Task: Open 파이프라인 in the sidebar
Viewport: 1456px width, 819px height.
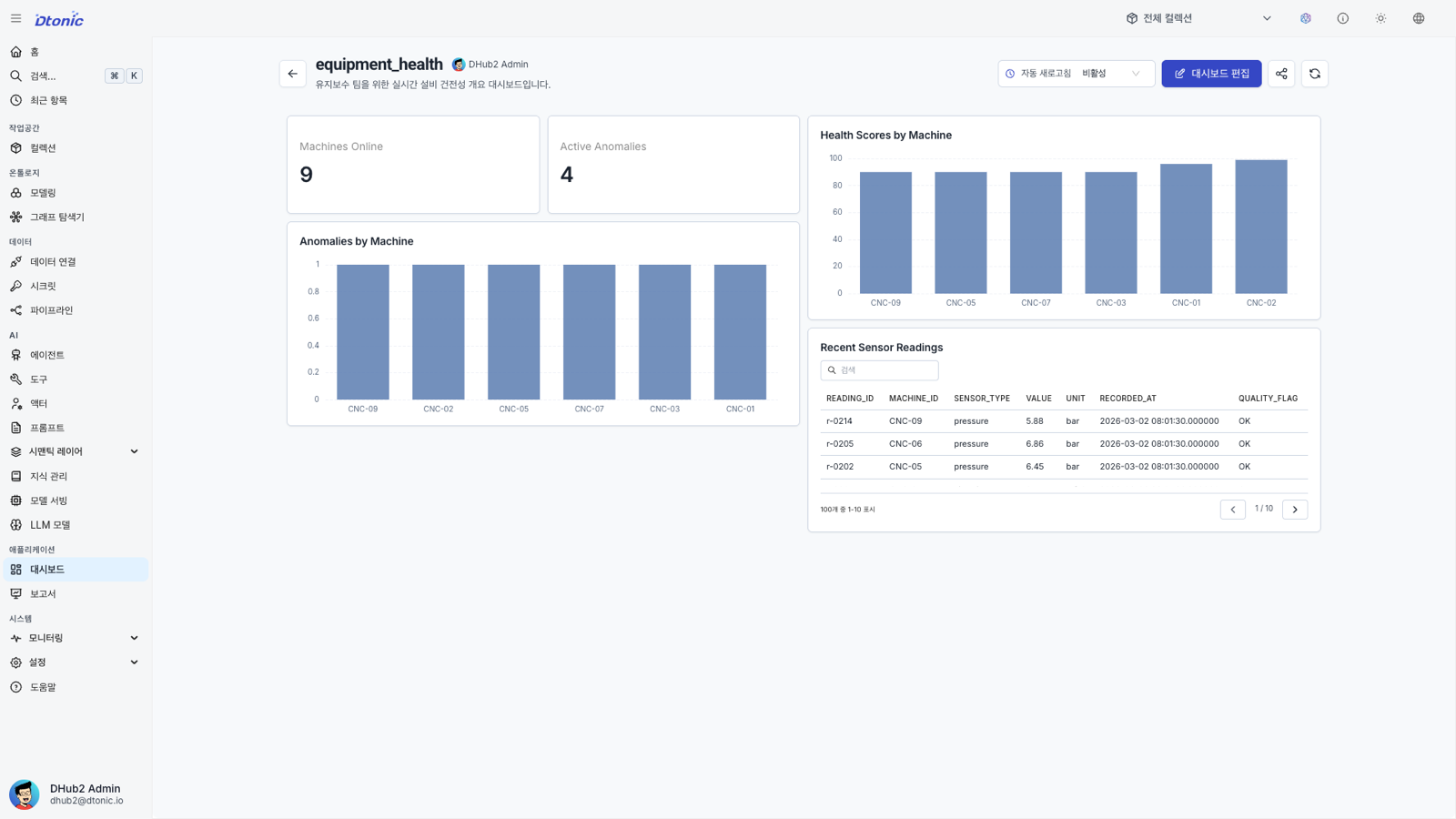Action: [76, 310]
